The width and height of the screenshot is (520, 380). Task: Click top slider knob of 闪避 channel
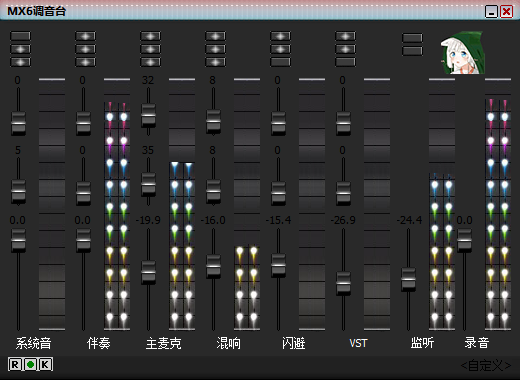[x=278, y=123]
